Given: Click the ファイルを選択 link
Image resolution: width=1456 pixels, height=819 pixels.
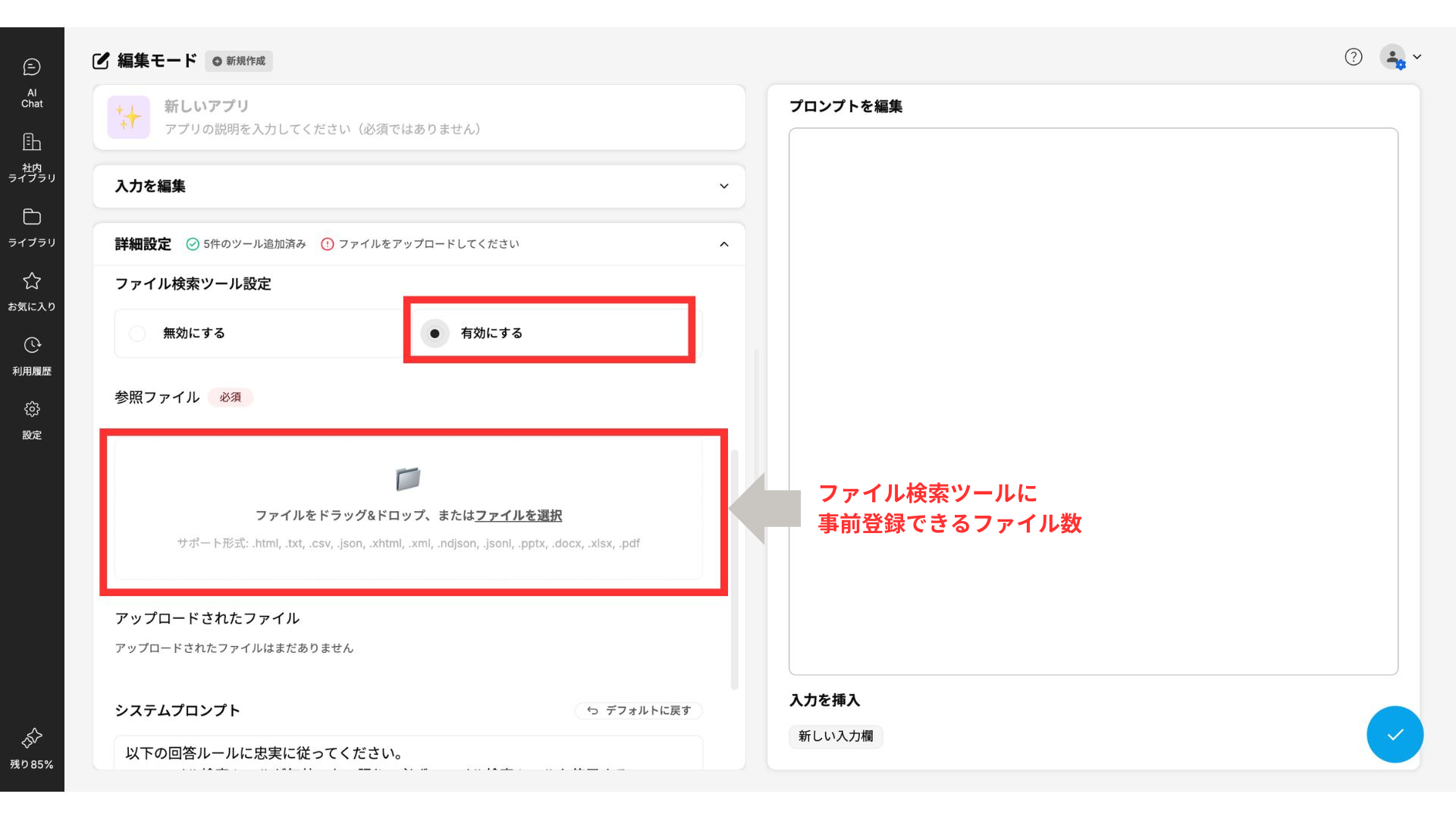Looking at the screenshot, I should pos(519,516).
